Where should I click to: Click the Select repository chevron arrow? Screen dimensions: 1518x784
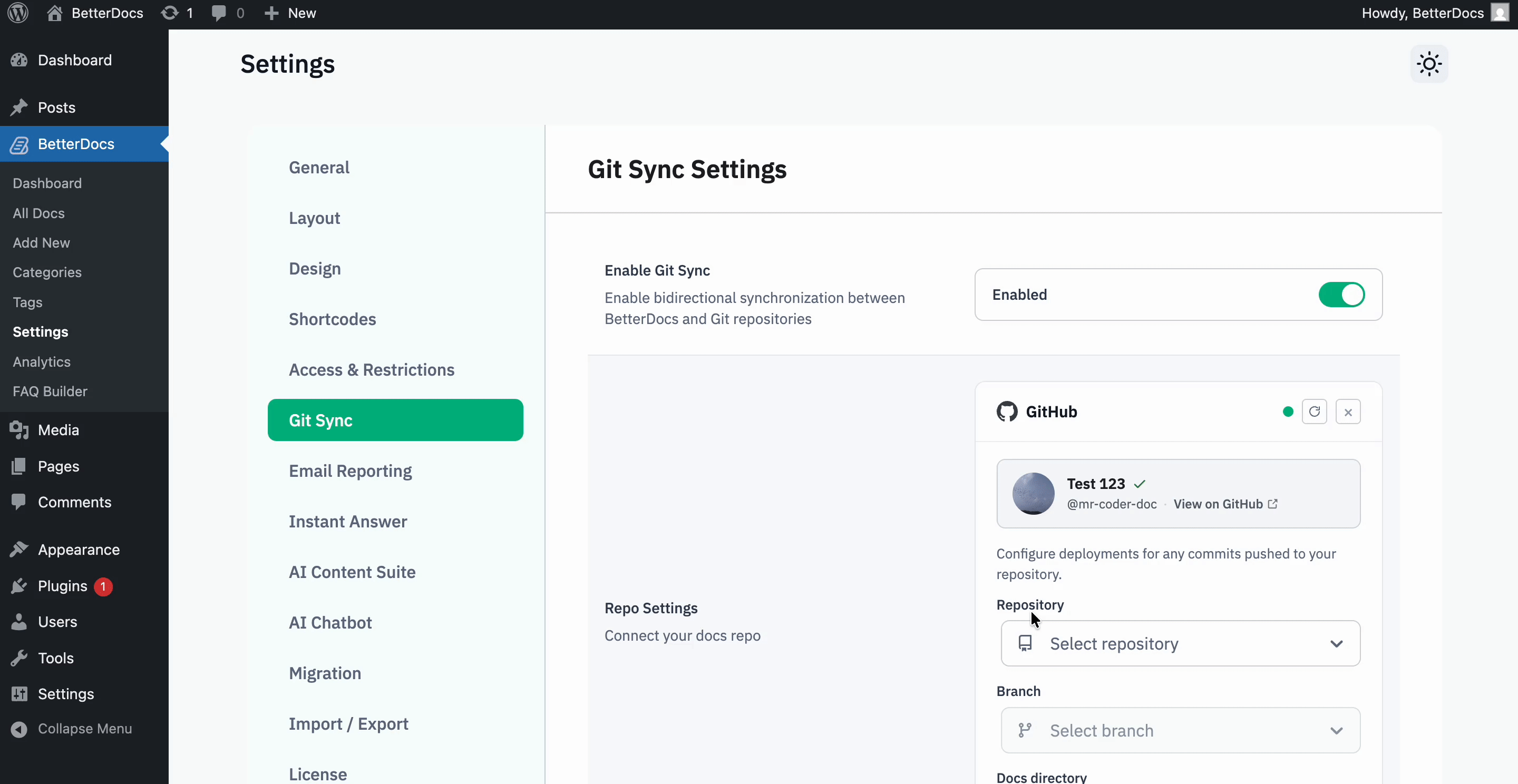click(1336, 644)
